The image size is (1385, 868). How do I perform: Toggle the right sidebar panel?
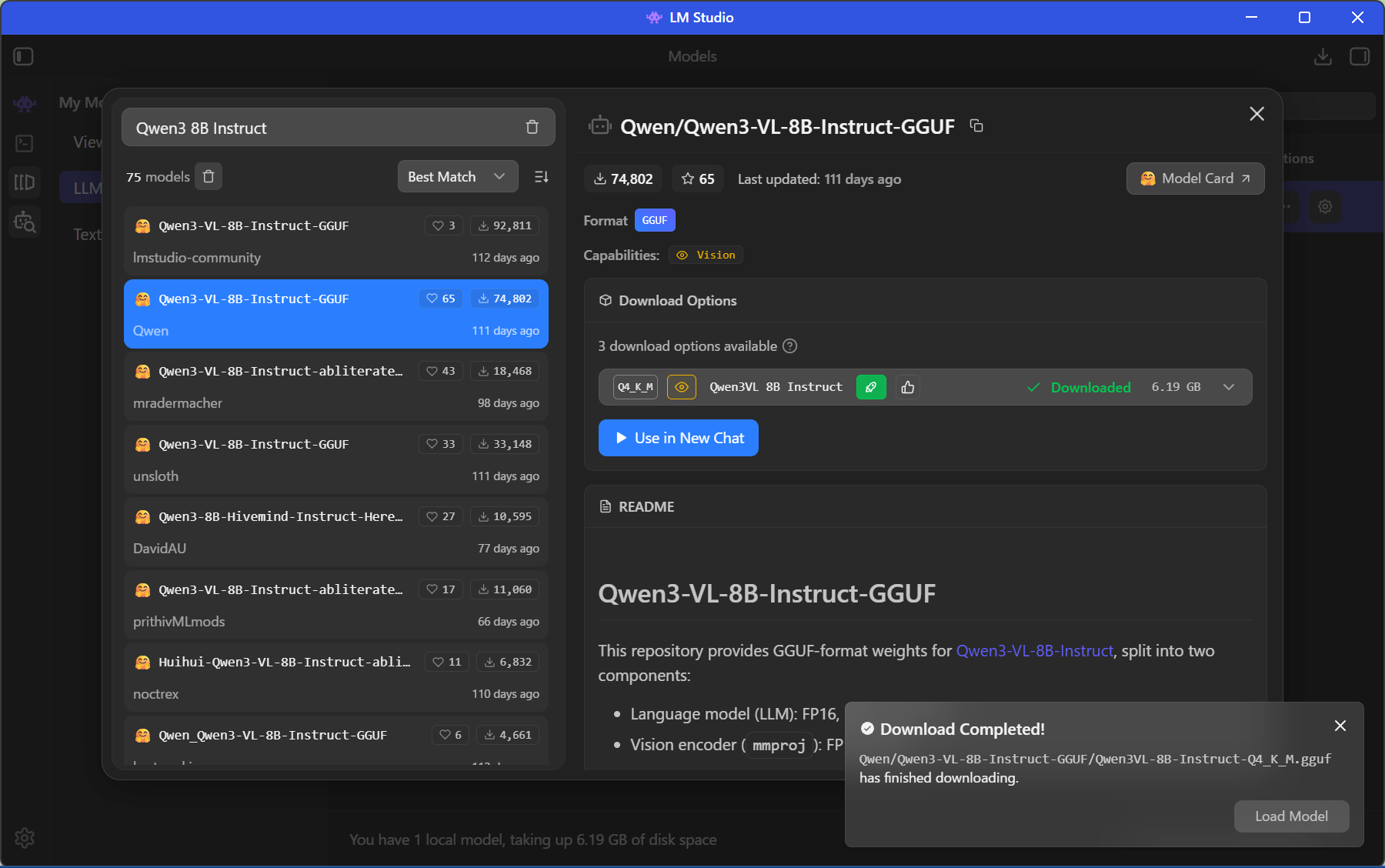point(1360,57)
